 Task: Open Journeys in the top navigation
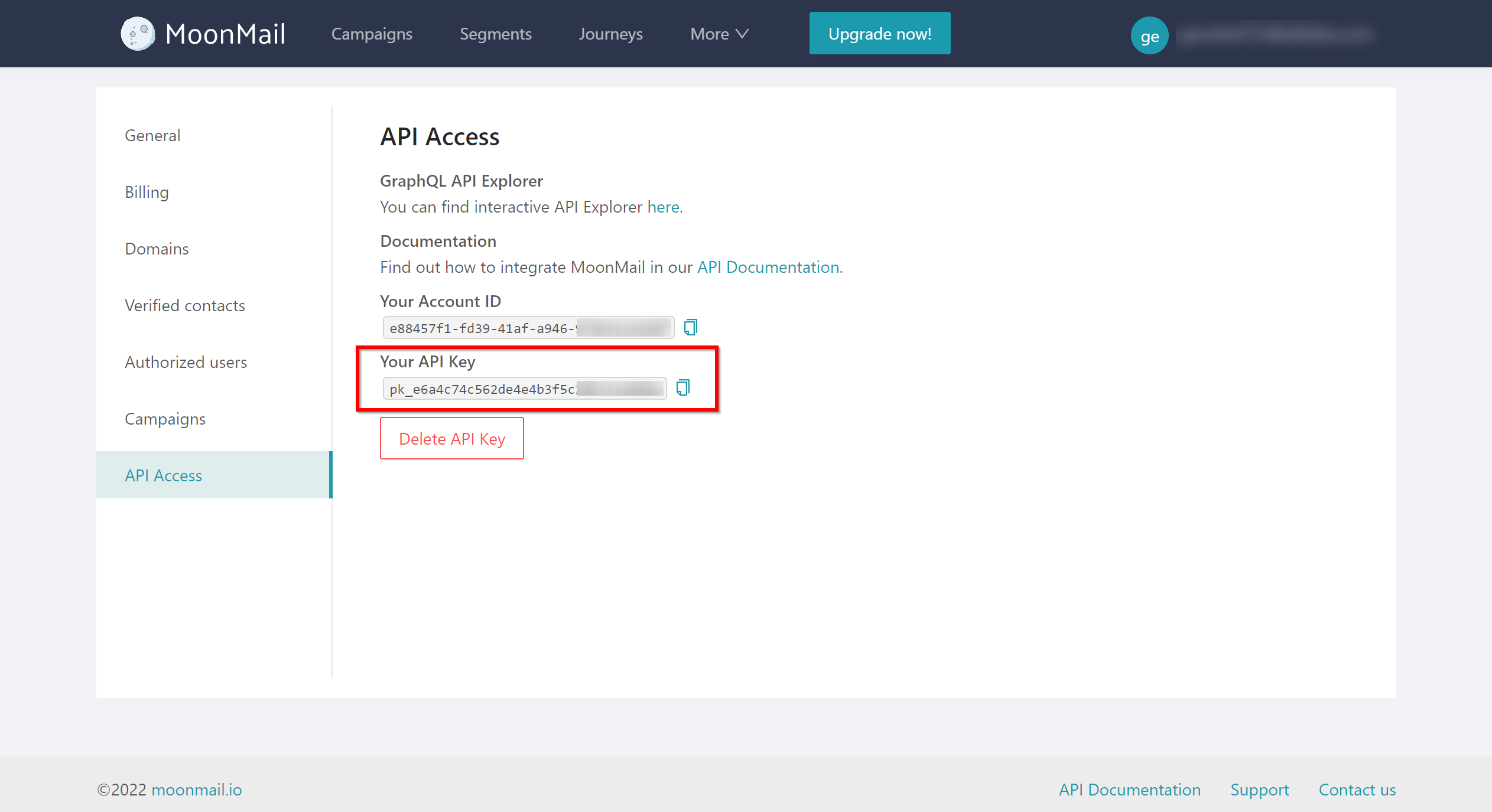611,34
